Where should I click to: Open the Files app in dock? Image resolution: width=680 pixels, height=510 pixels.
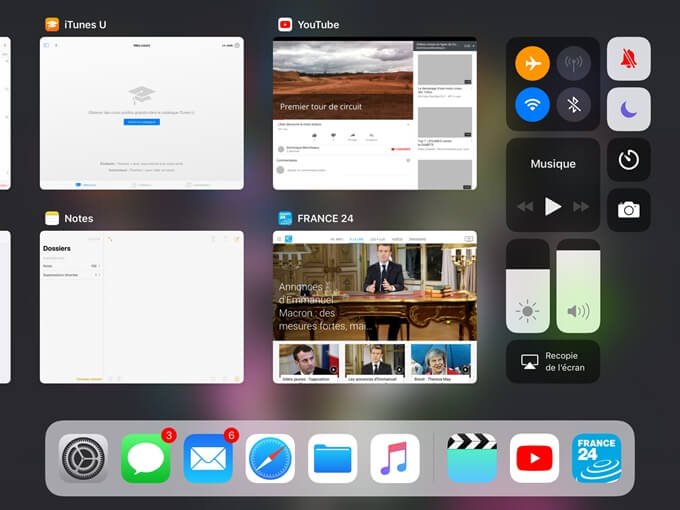(x=333, y=458)
